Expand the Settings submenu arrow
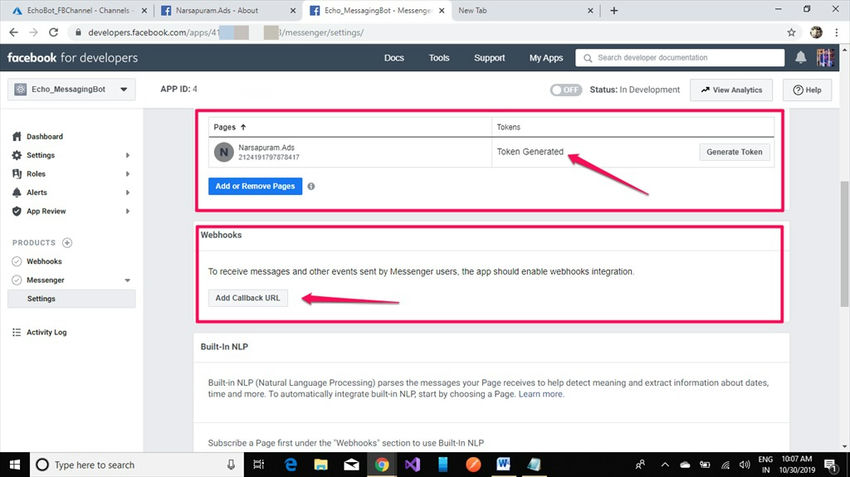 (127, 155)
